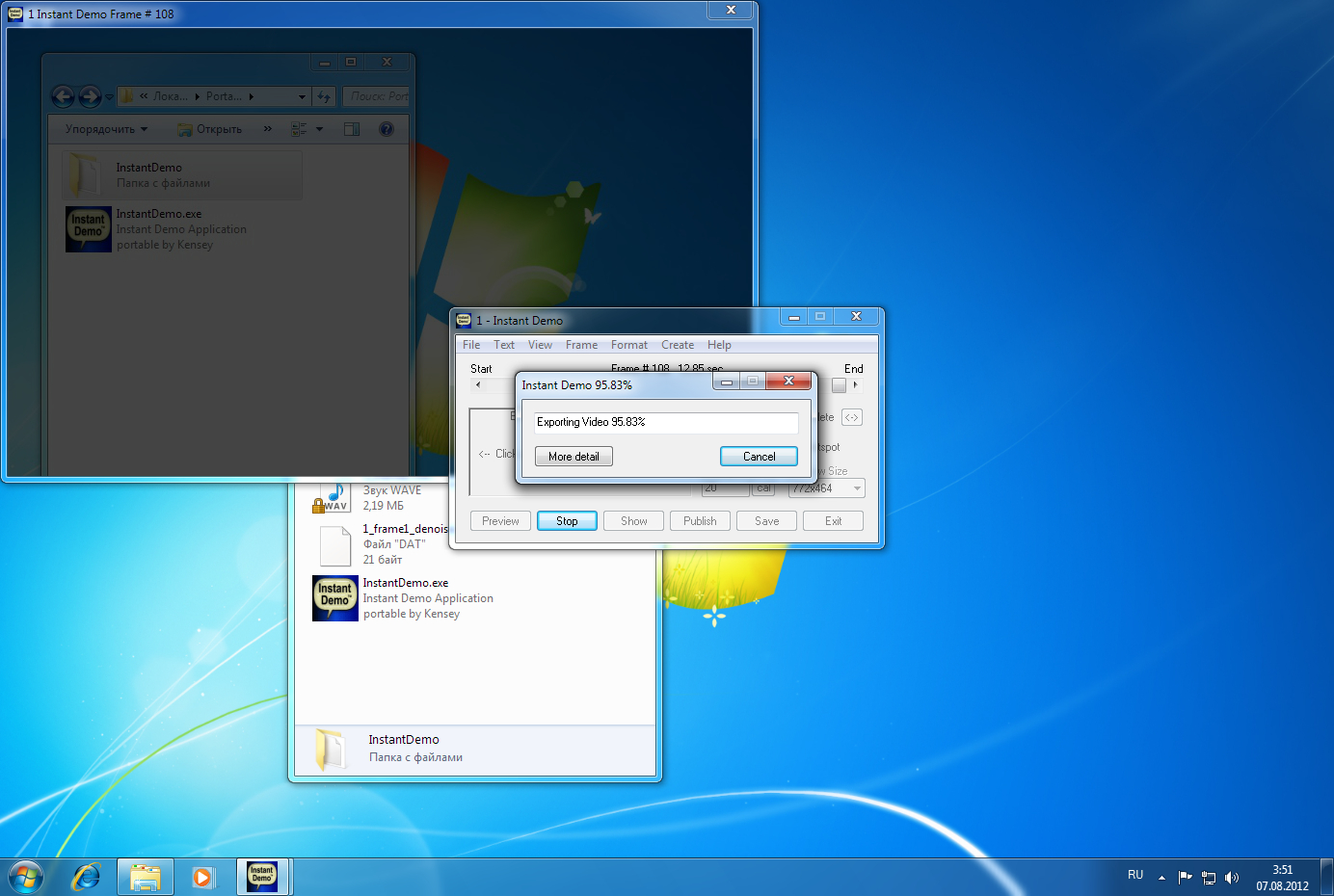The width and height of the screenshot is (1334, 896).
Task: Click the help icon in frame preview
Action: point(387,129)
